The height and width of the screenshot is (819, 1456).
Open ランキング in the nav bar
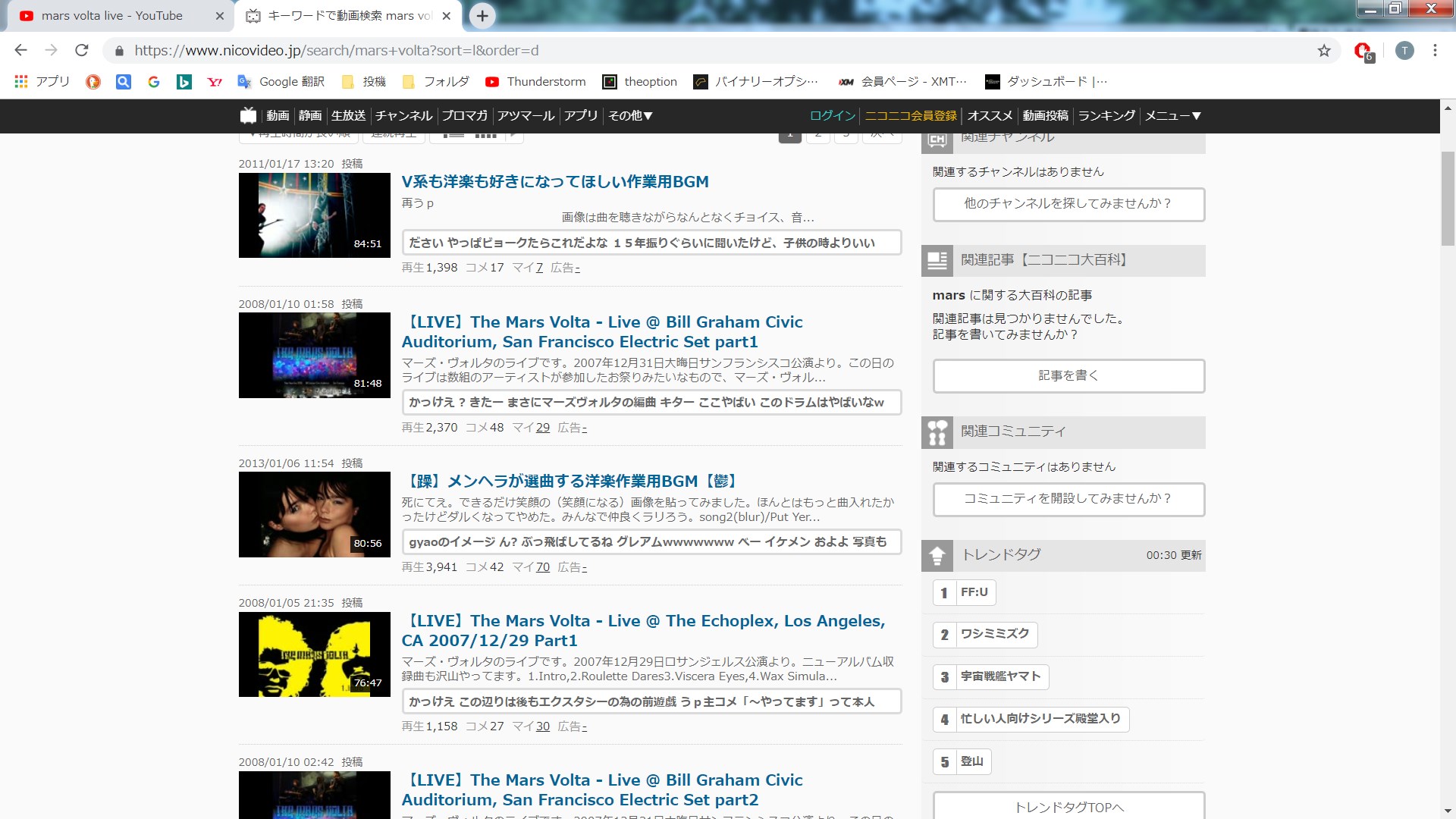pyautogui.click(x=1107, y=116)
